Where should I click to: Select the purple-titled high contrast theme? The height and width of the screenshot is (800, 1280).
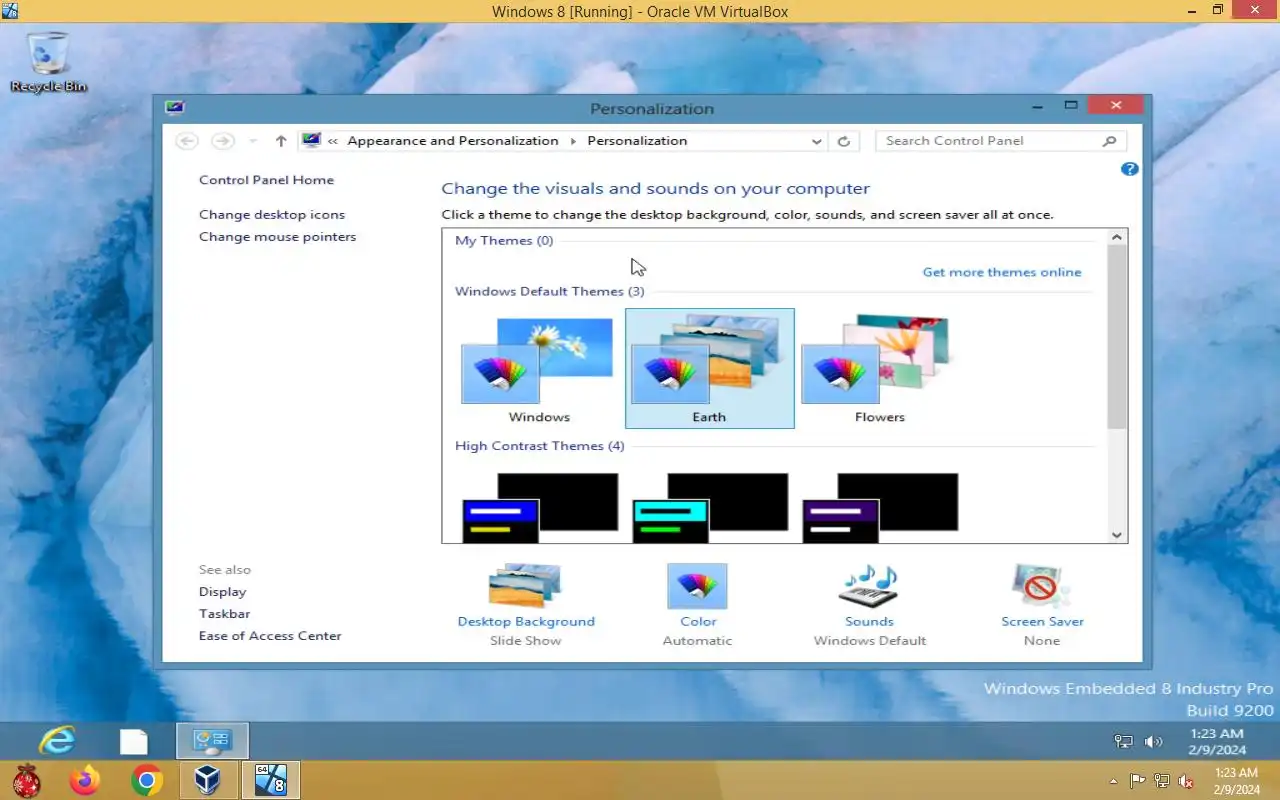pyautogui.click(x=880, y=508)
